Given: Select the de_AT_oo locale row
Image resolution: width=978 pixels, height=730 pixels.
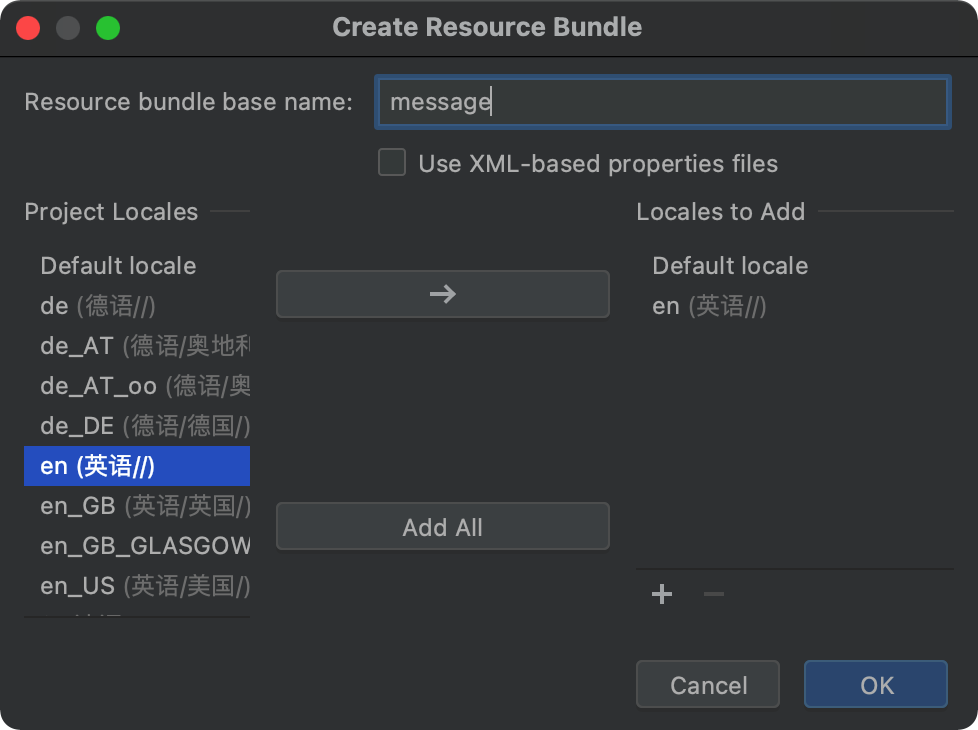Looking at the screenshot, I should pos(137,386).
